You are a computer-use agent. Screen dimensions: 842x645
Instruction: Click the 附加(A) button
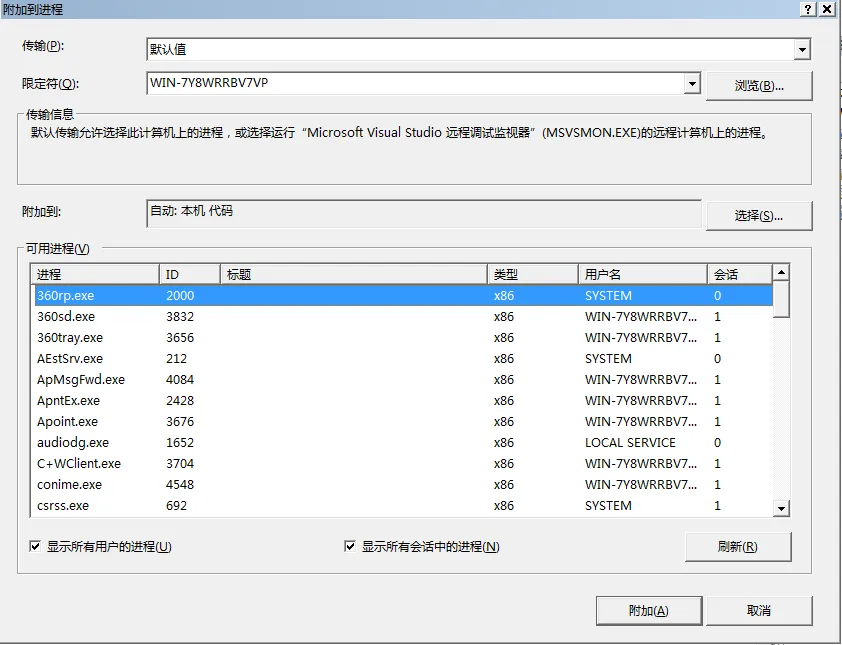pos(649,611)
